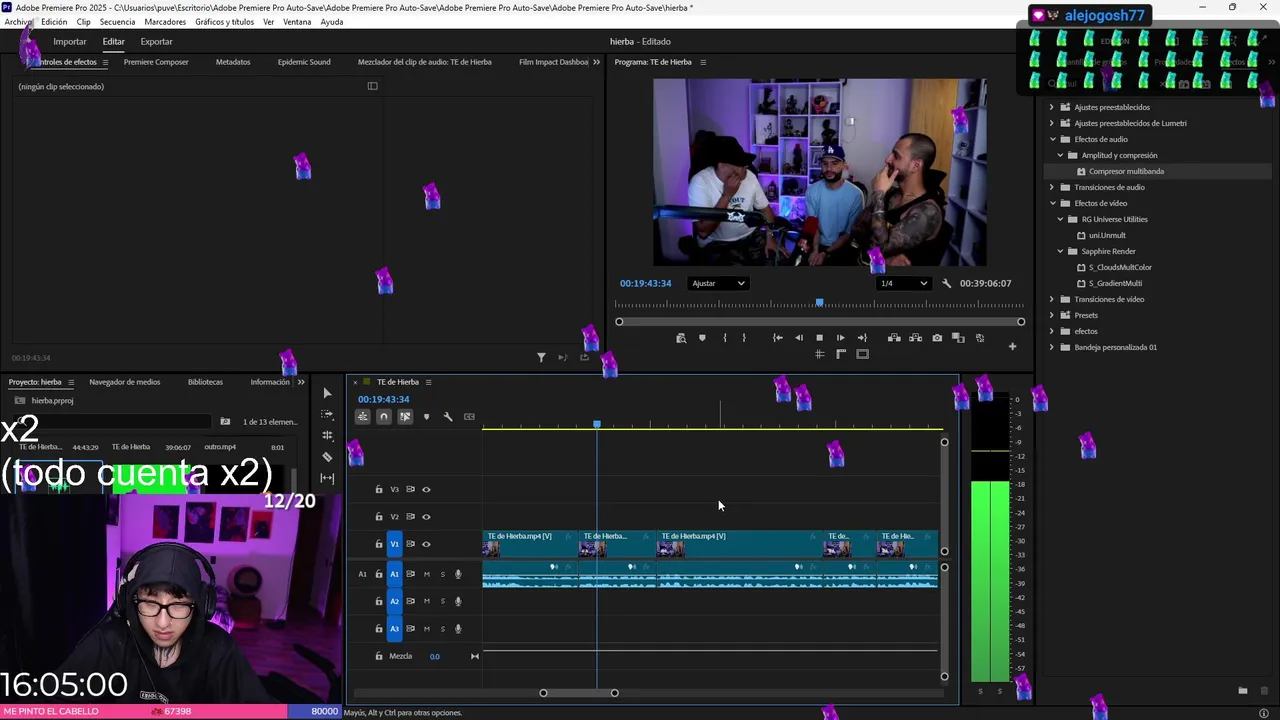Toggle track V3 output eye

pos(426,490)
